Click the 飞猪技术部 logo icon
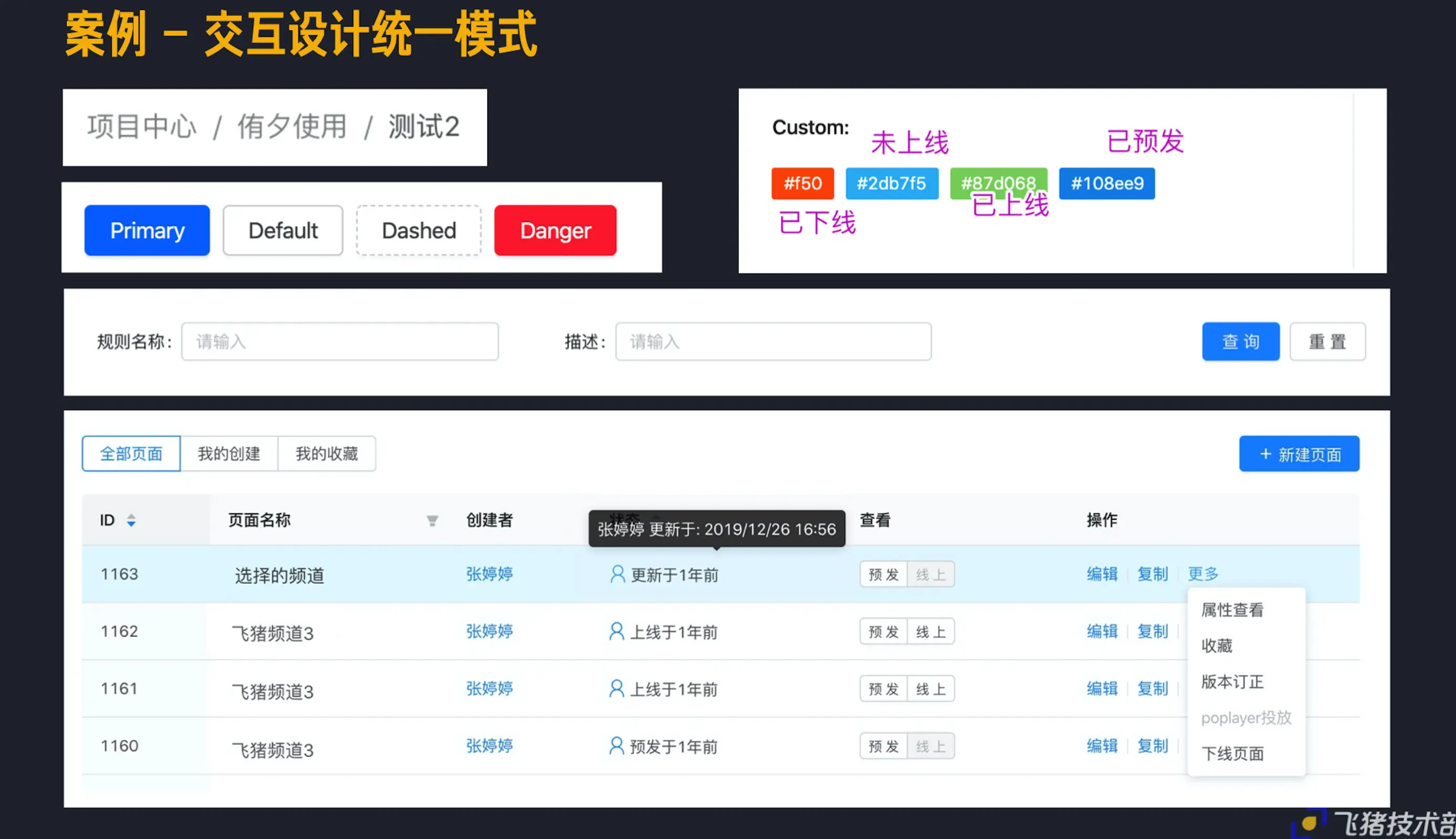 point(1308,823)
